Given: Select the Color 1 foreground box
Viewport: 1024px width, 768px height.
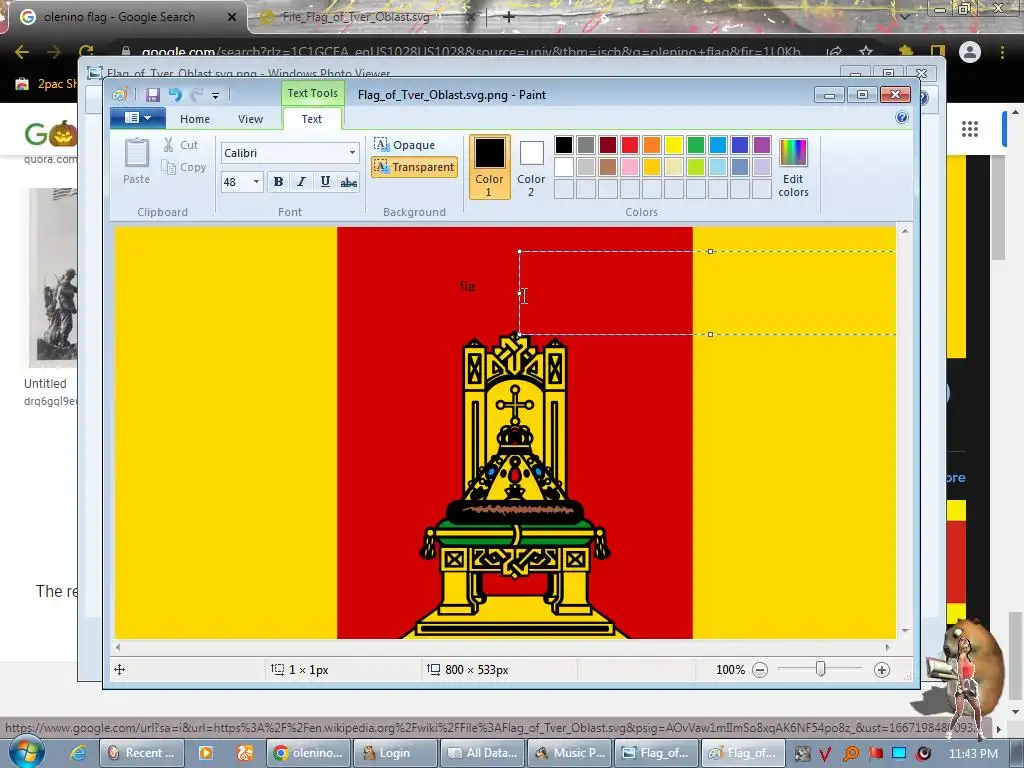Looking at the screenshot, I should click(x=489, y=167).
